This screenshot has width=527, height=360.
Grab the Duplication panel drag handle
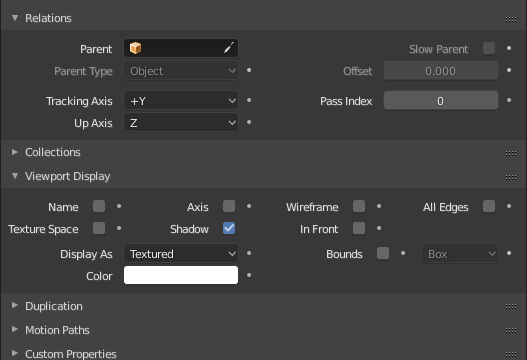tap(511, 306)
